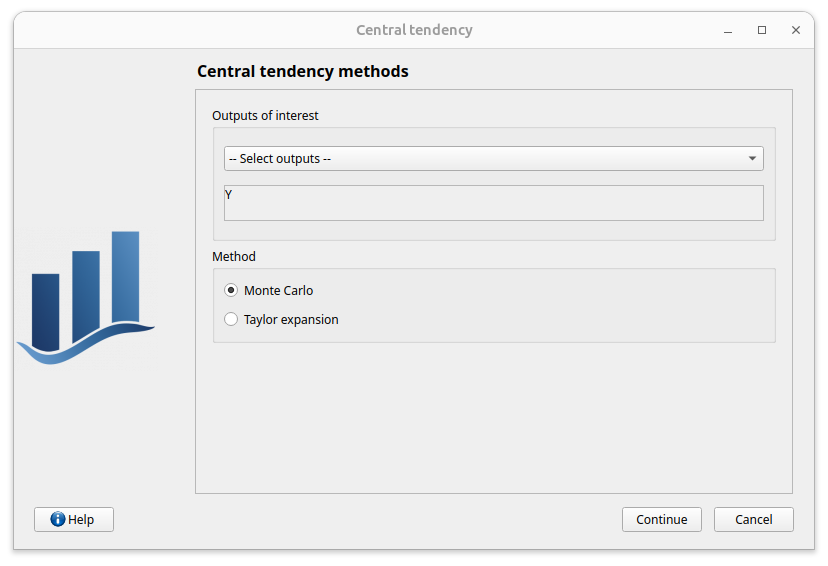Close the Central tendency window
828x566 pixels.
[x=796, y=30]
